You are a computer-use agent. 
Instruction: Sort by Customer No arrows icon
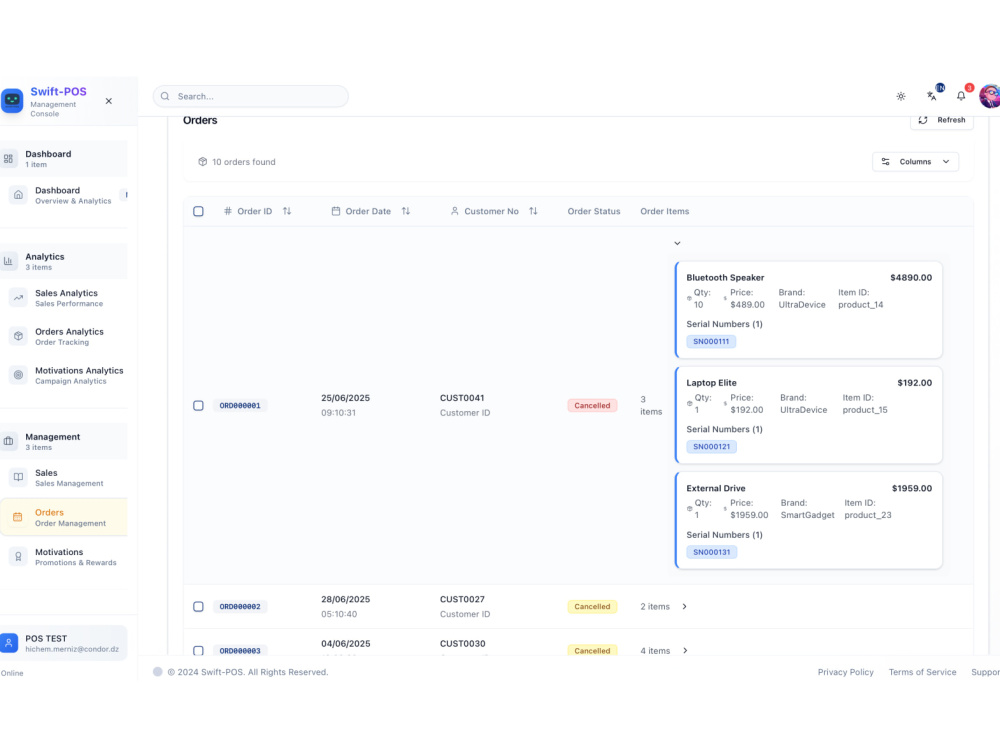coord(533,211)
